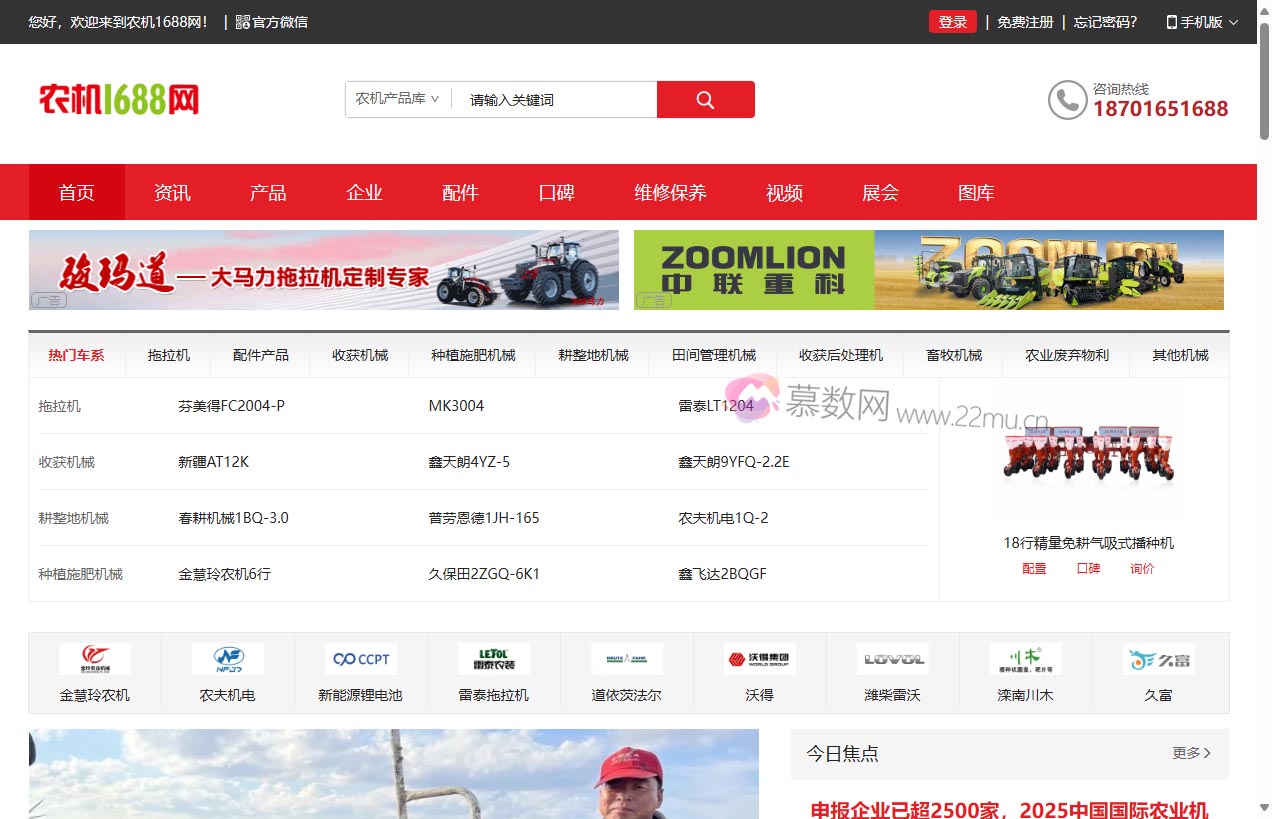Click the 农夫机电 NFJD logo
This screenshot has width=1272, height=819.
click(x=229, y=658)
